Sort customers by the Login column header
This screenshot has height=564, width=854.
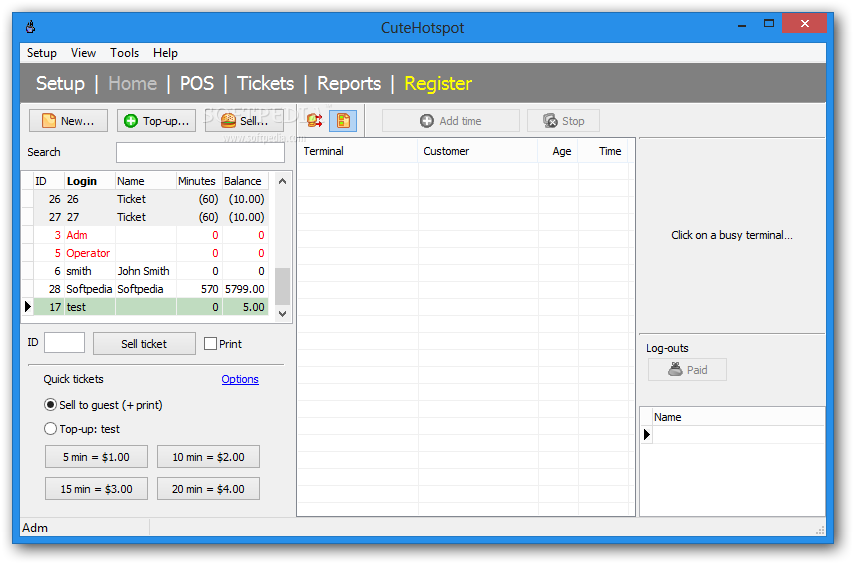point(90,181)
